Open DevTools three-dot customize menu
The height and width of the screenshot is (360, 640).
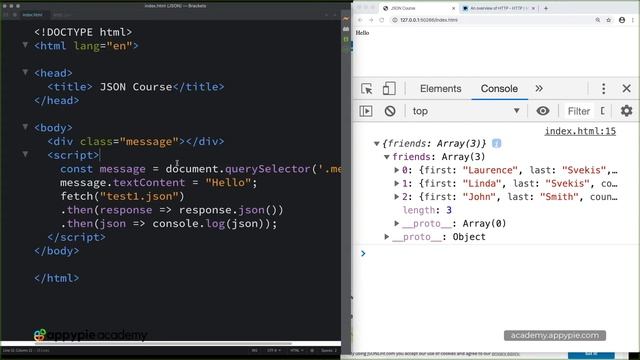[x=604, y=89]
